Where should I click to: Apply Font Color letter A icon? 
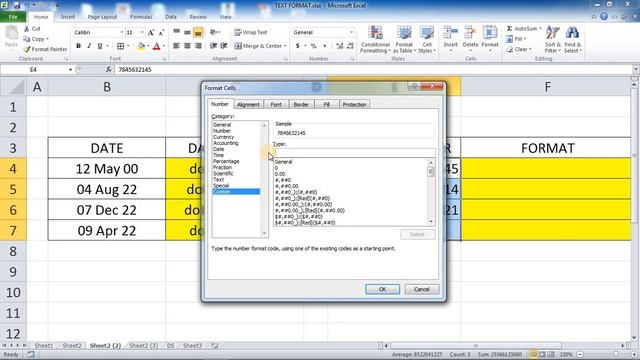coord(156,46)
